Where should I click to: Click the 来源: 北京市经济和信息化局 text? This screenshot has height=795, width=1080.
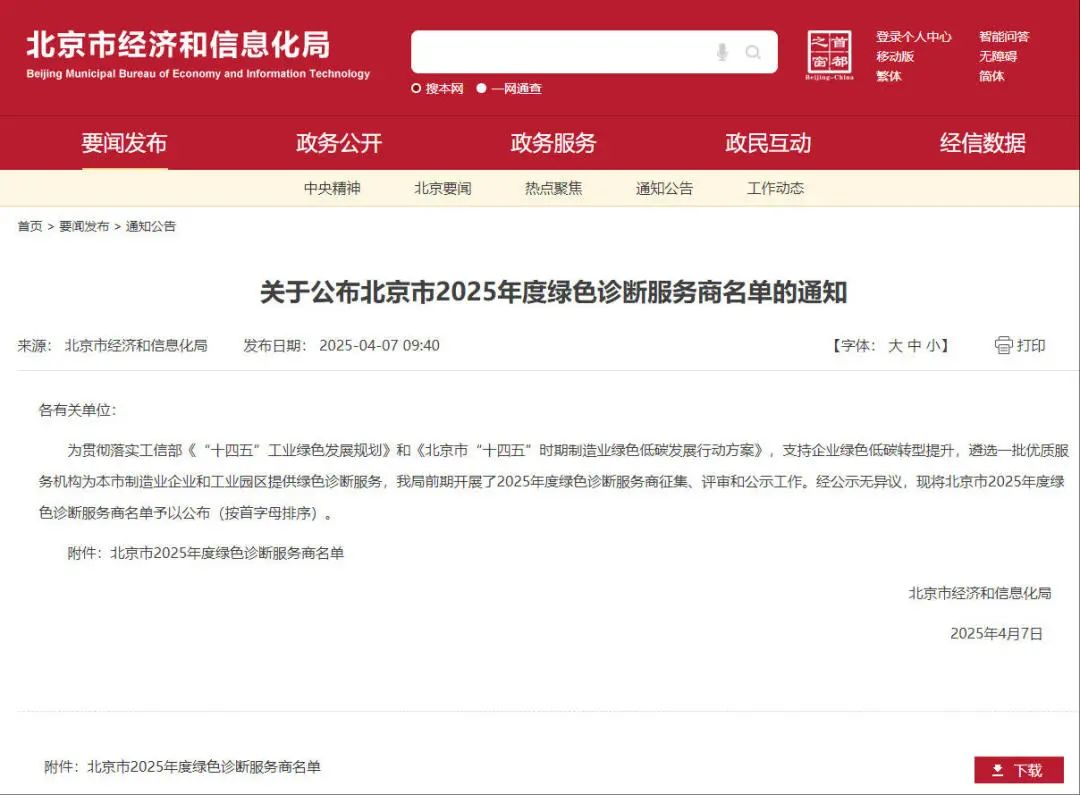tap(112, 345)
